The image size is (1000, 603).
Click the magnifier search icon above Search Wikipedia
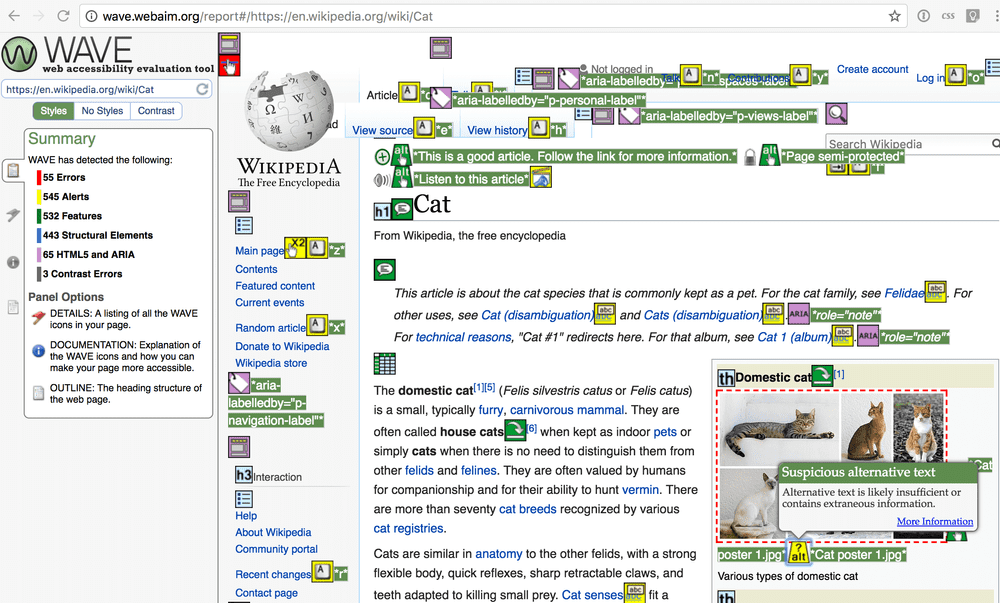click(x=837, y=114)
